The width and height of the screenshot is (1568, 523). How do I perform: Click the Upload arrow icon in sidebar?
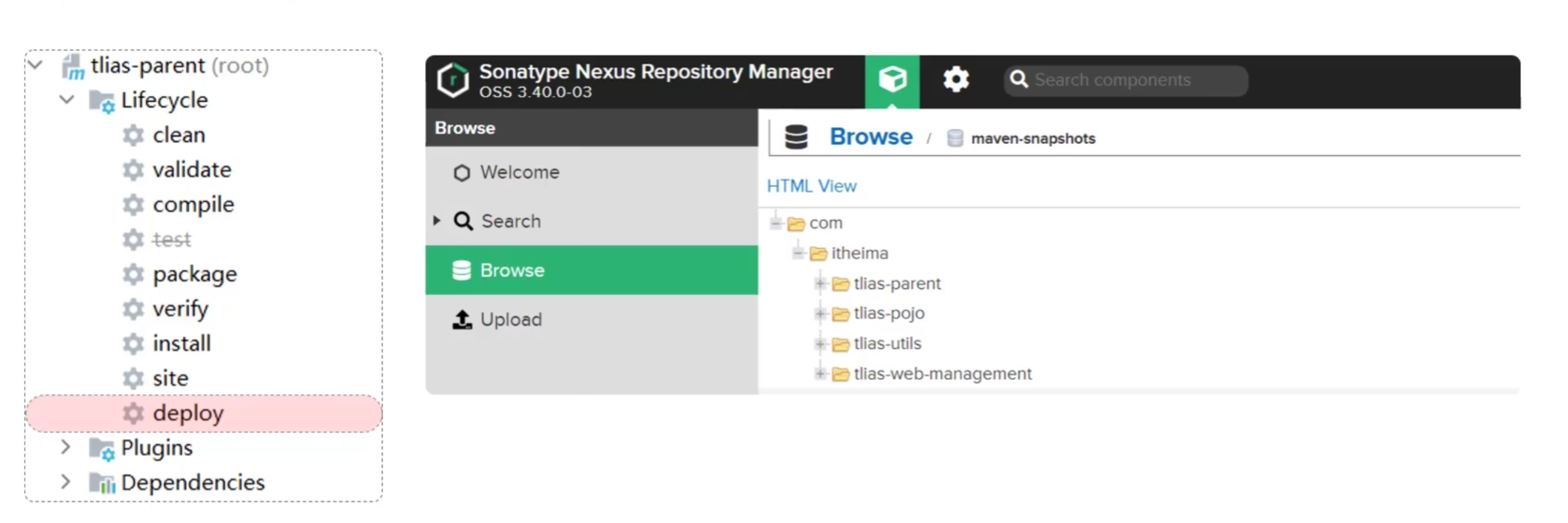(462, 319)
